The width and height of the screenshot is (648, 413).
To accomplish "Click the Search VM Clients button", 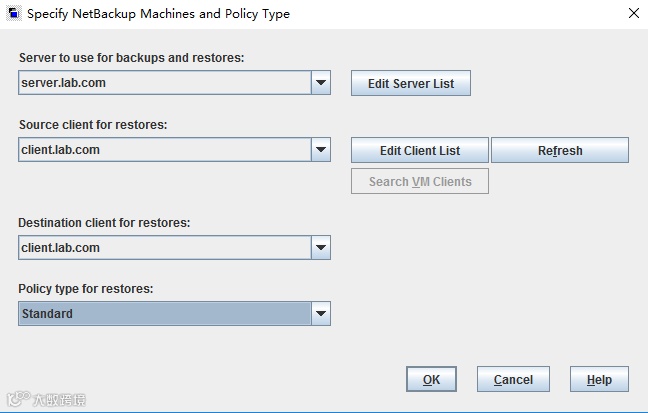I will coord(420,181).
